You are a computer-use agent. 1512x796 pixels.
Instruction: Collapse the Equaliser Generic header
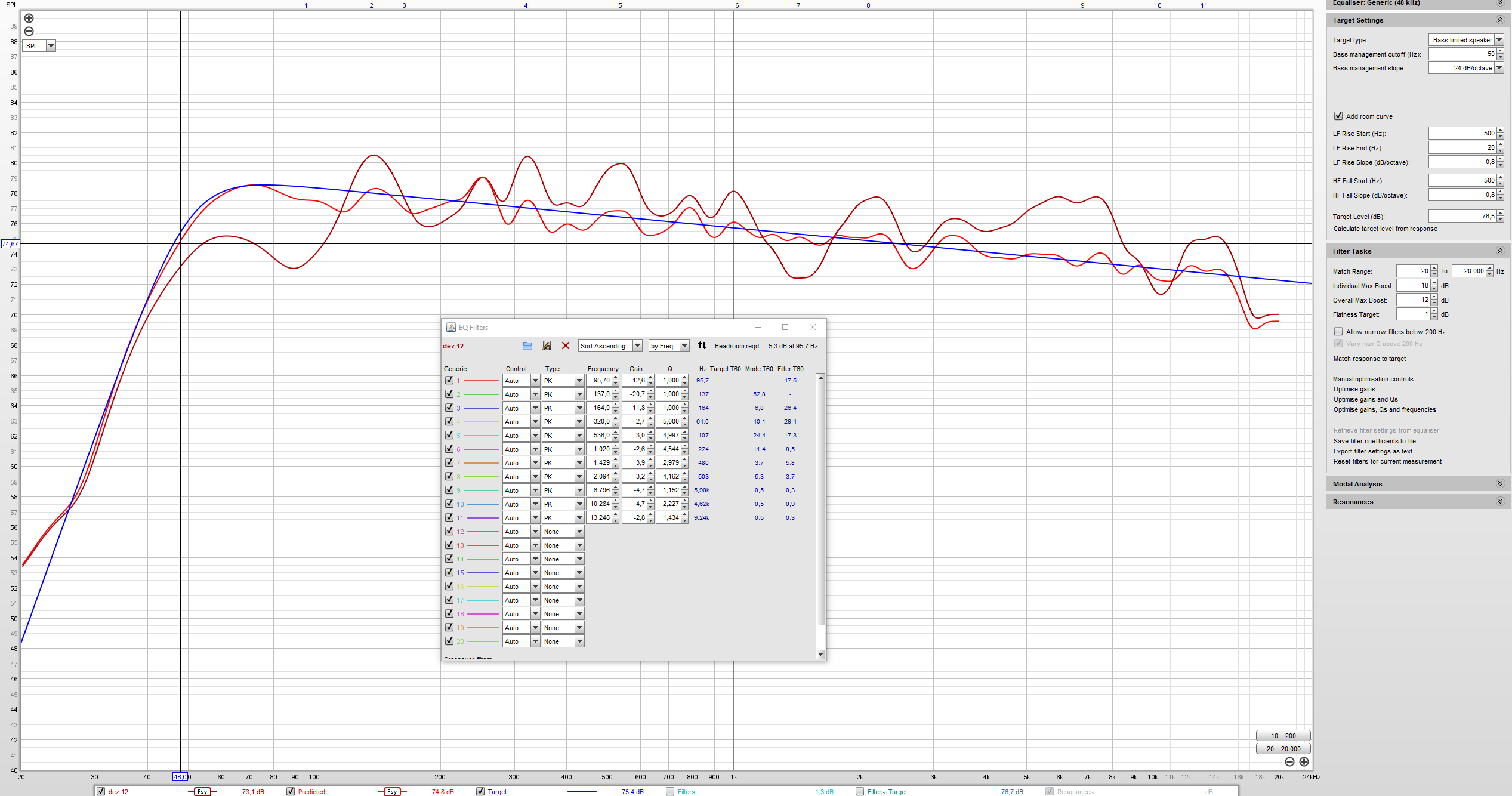pos(1500,3)
